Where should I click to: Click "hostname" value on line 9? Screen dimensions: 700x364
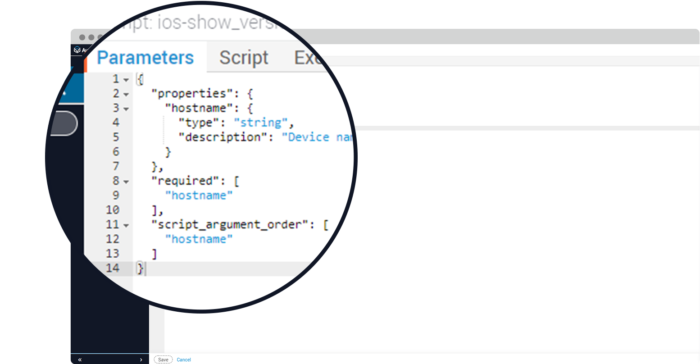coord(199,196)
